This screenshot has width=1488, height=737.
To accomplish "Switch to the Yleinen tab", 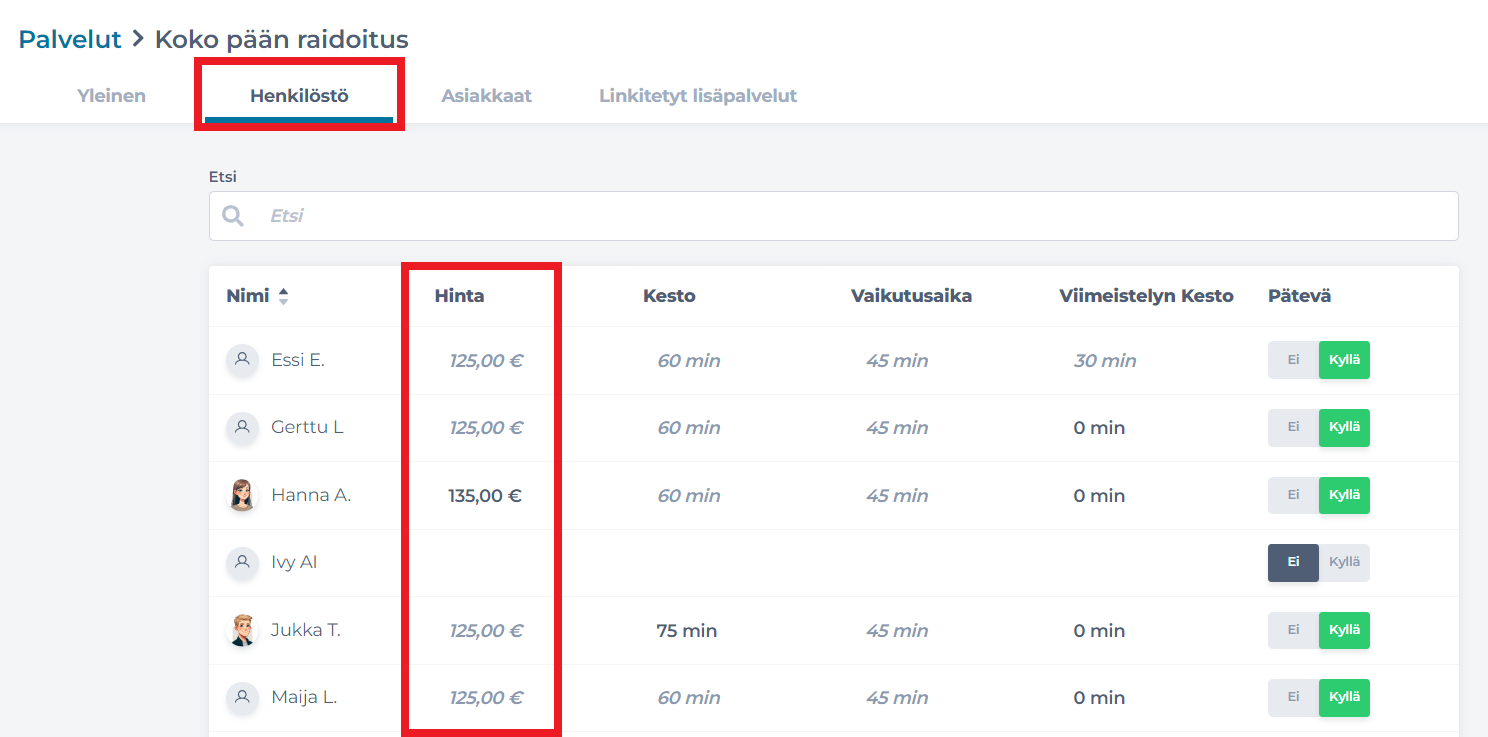I will [112, 96].
